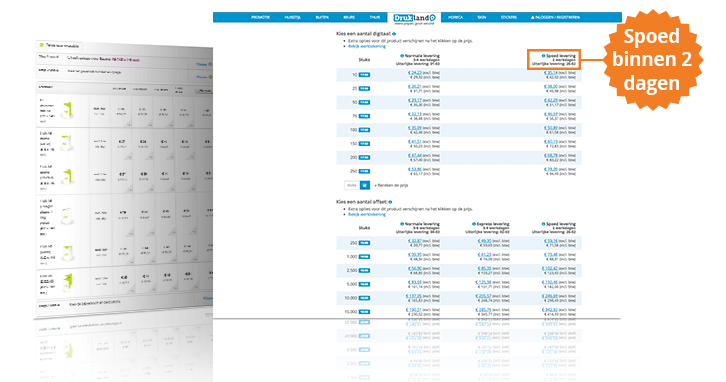Click the user icon before Inloggen / Registreren
Image resolution: width=726 pixels, height=382 pixels.
tap(532, 17)
